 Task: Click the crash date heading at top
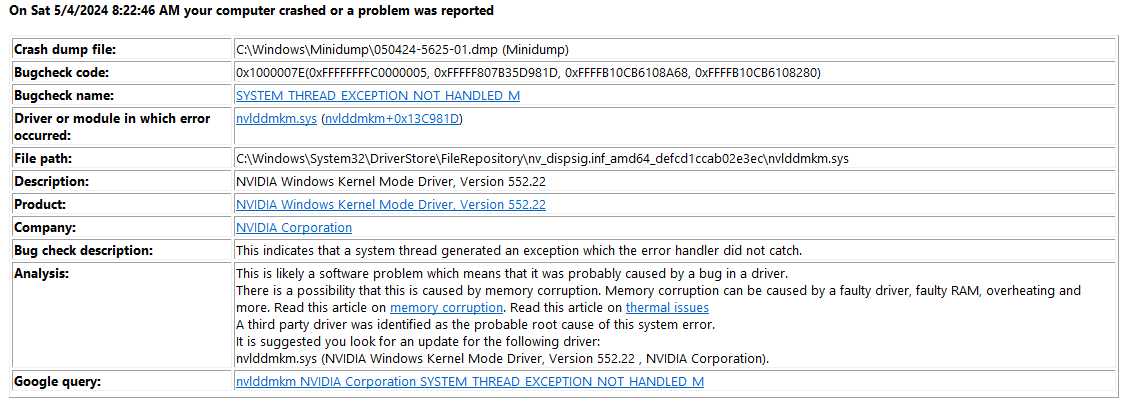251,11
